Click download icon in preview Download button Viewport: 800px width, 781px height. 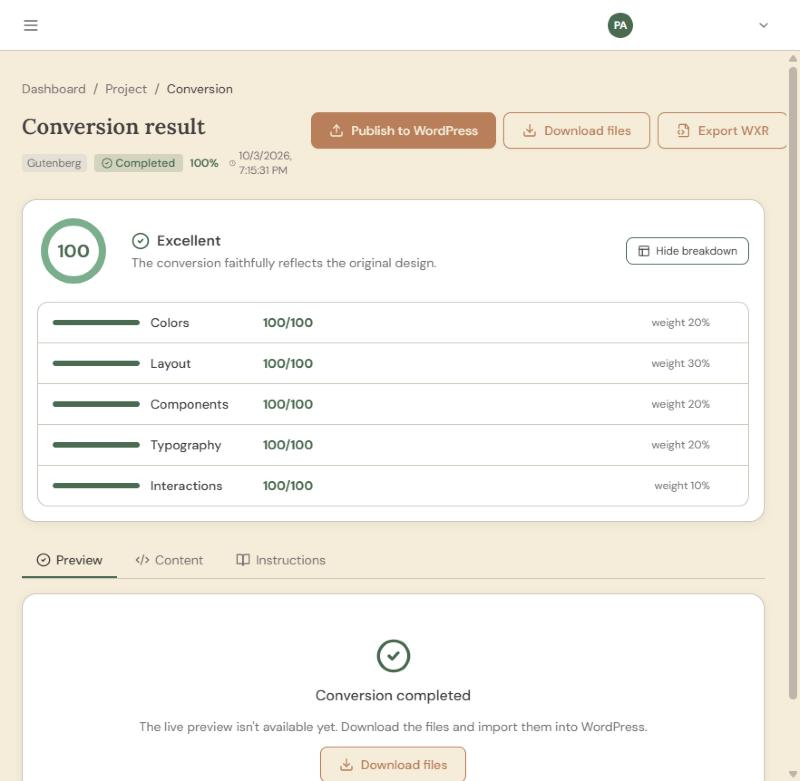tap(346, 765)
